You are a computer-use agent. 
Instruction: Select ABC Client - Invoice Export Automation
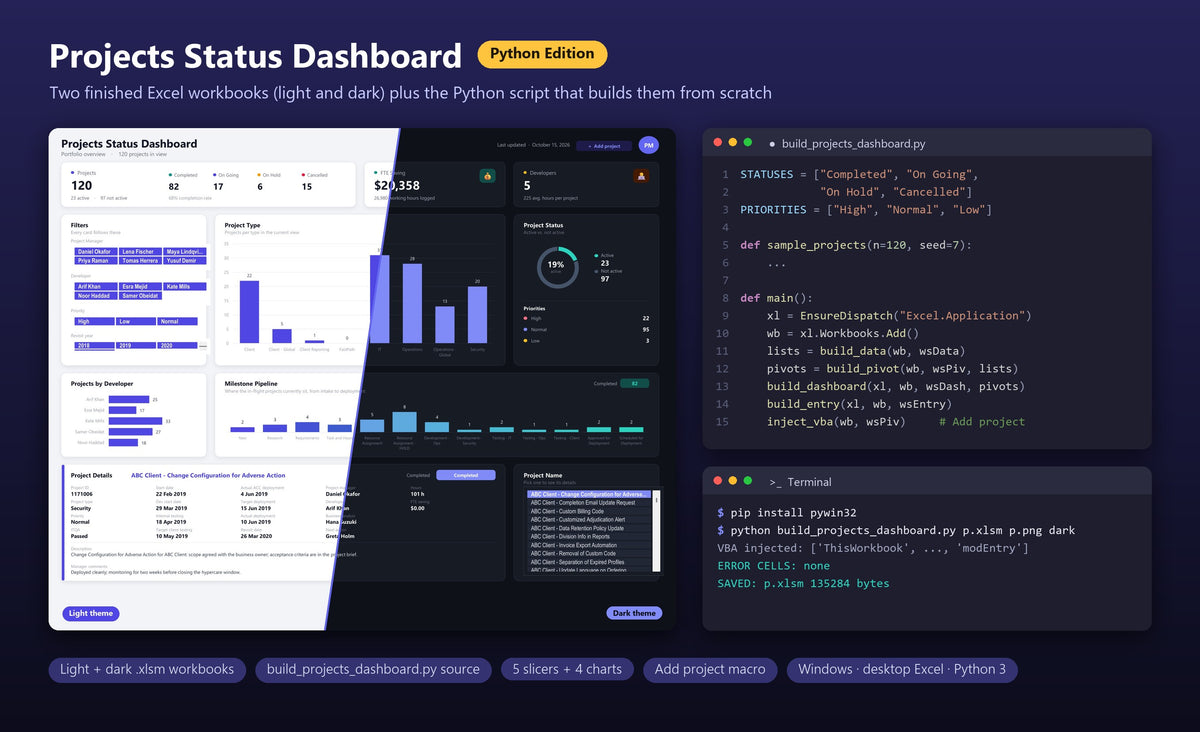tap(589, 545)
